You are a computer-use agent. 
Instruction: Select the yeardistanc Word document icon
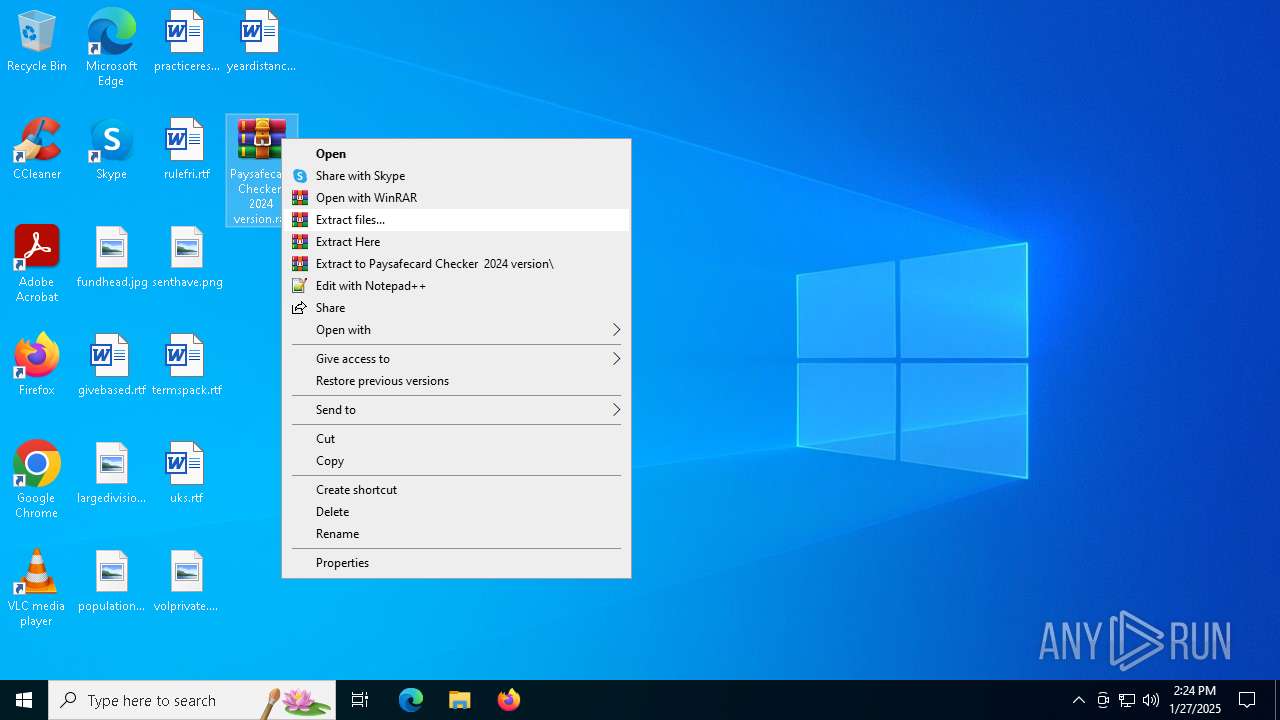click(x=261, y=42)
